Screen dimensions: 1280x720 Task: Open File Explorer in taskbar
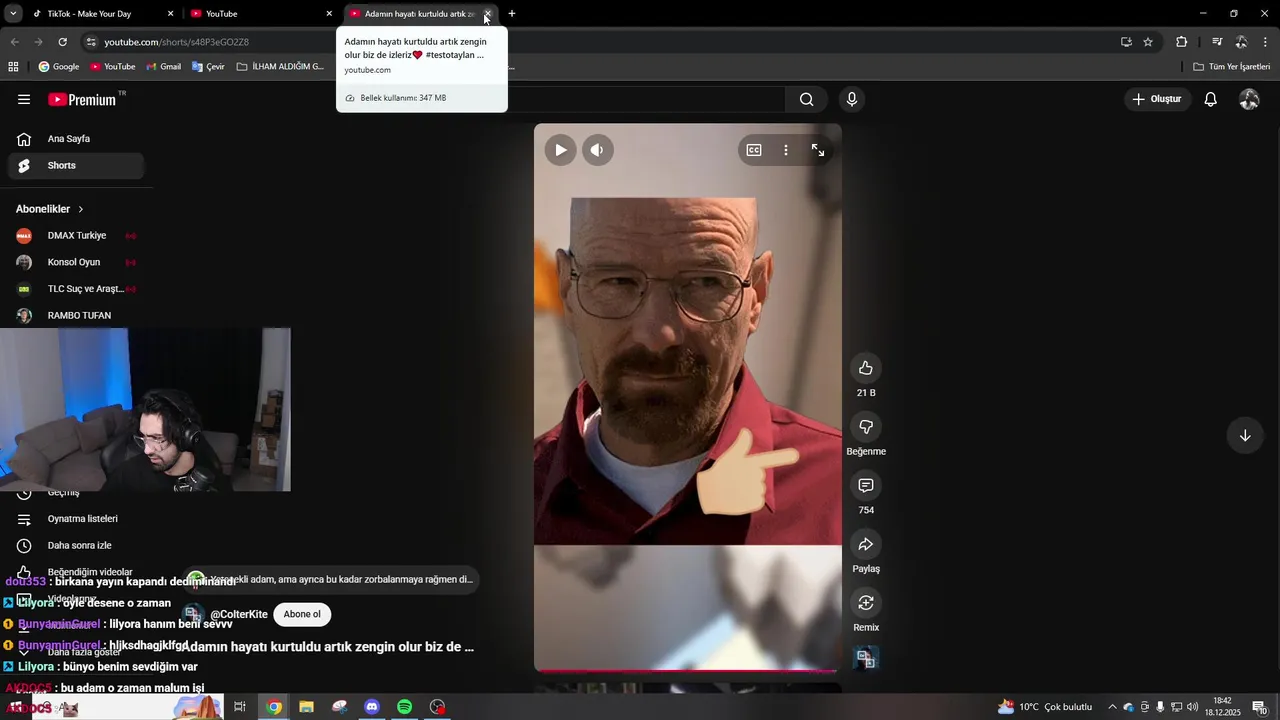point(306,707)
